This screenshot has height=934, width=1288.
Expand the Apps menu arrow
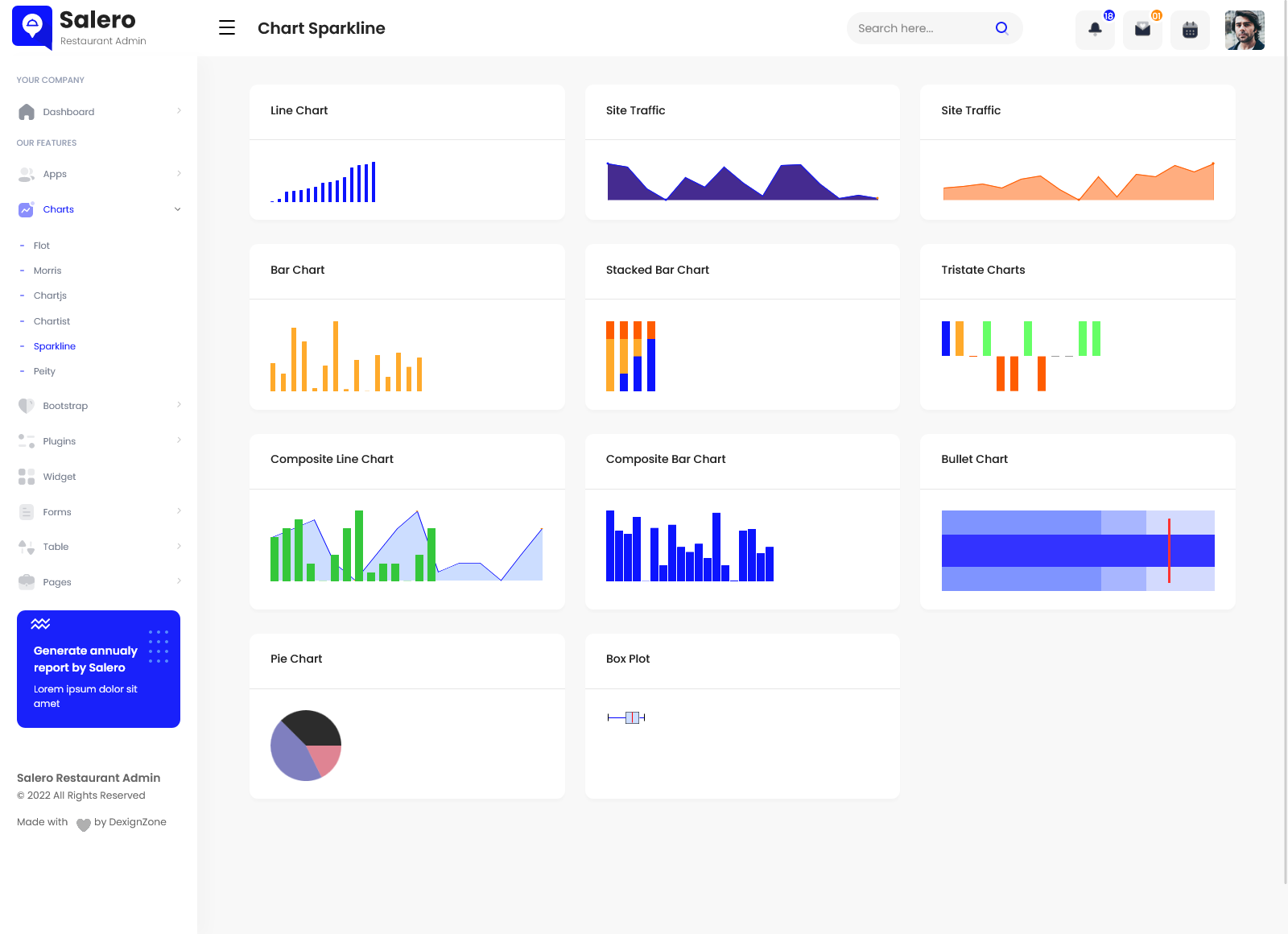click(179, 174)
